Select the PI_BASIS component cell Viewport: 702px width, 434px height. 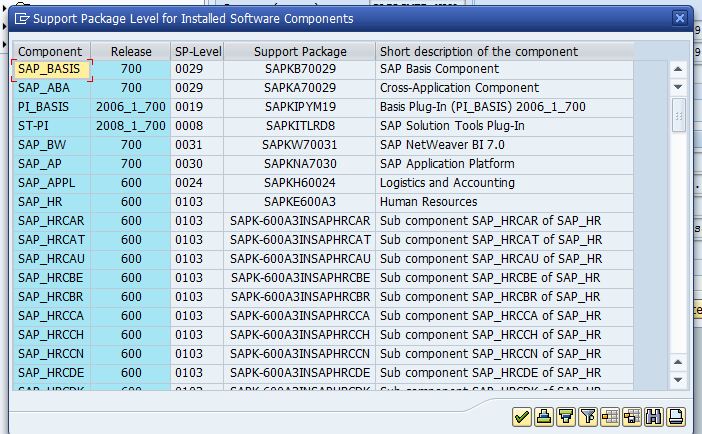click(x=51, y=107)
